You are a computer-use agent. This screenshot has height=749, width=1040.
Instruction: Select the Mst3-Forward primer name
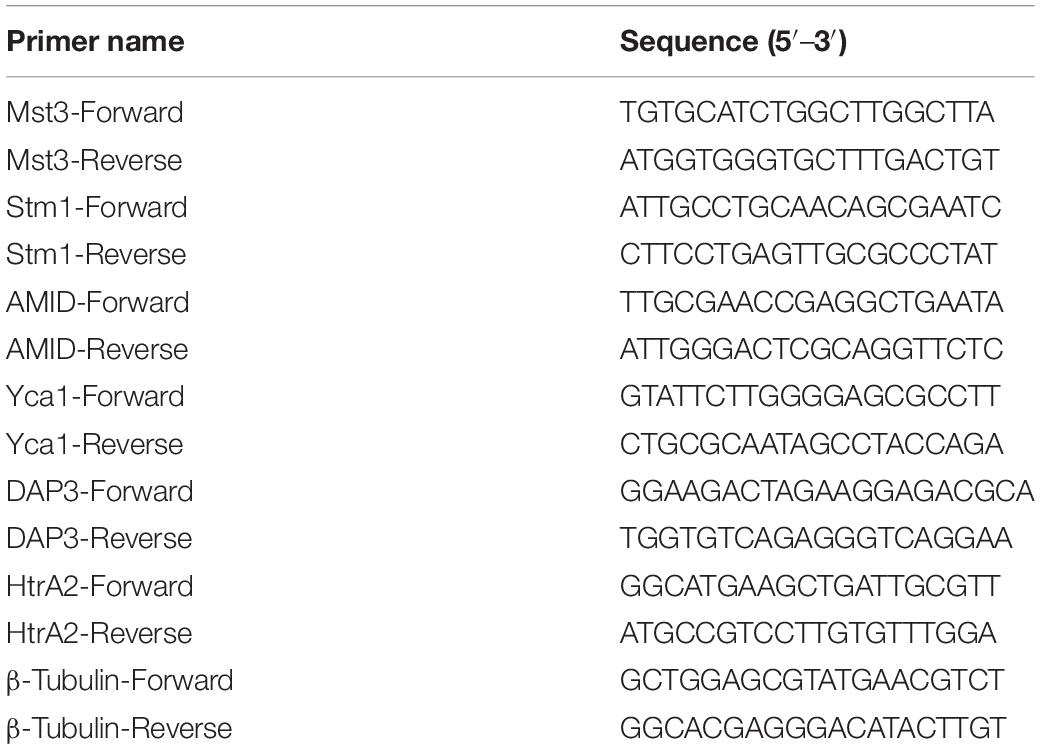95,112
